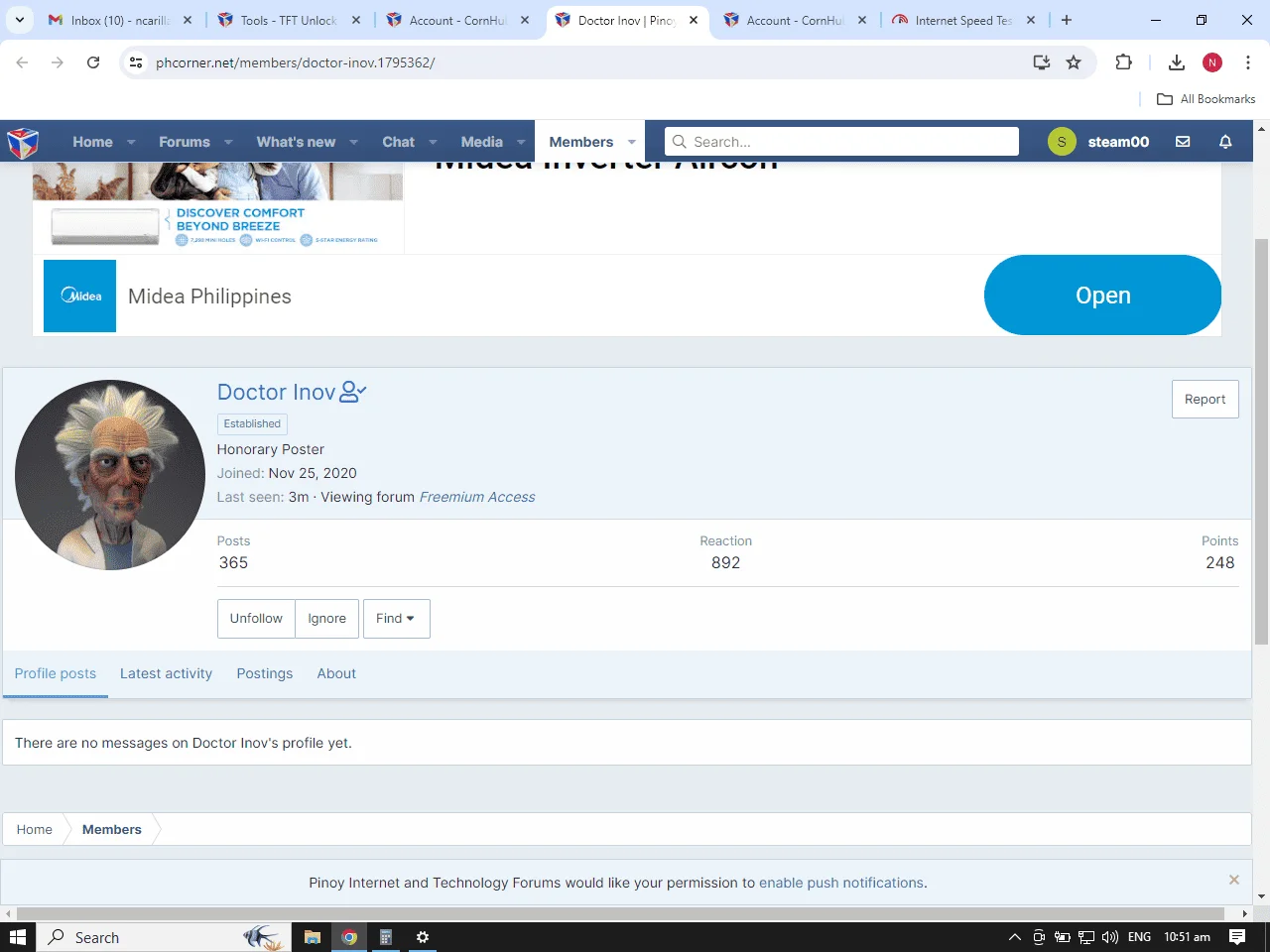Click the volume icon in system tray
This screenshot has height=952, width=1270.
coord(1110,937)
